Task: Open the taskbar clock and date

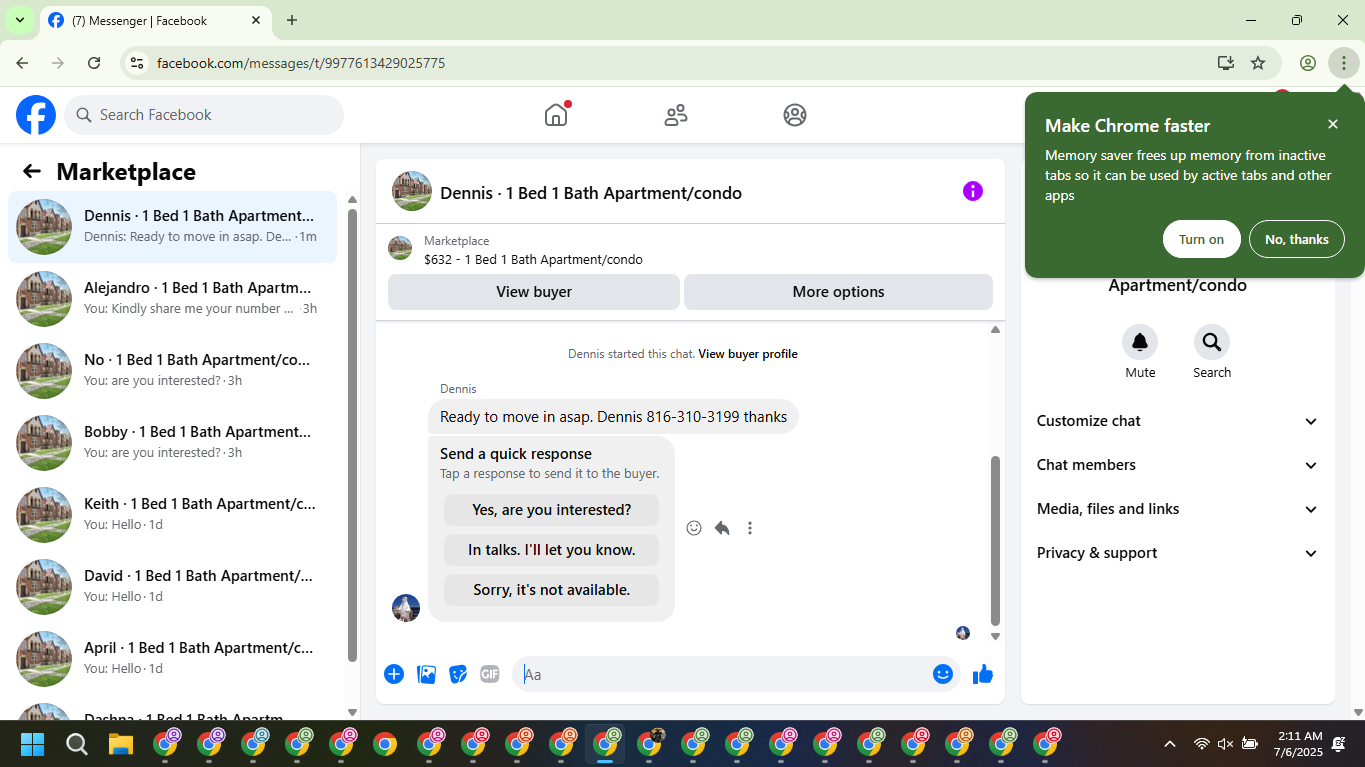Action: point(1299,744)
